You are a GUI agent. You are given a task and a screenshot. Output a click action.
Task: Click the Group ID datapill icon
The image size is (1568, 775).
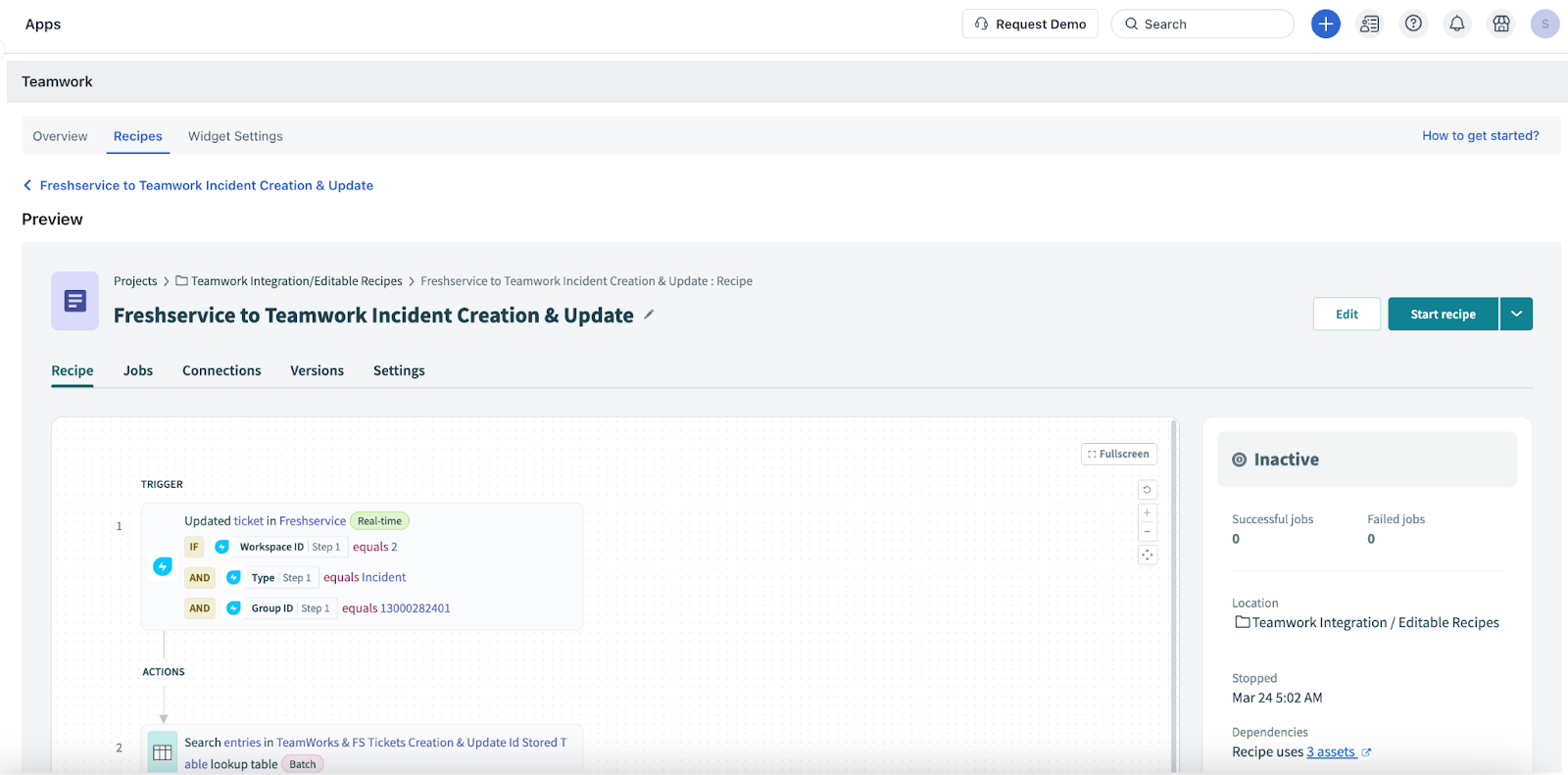point(233,608)
